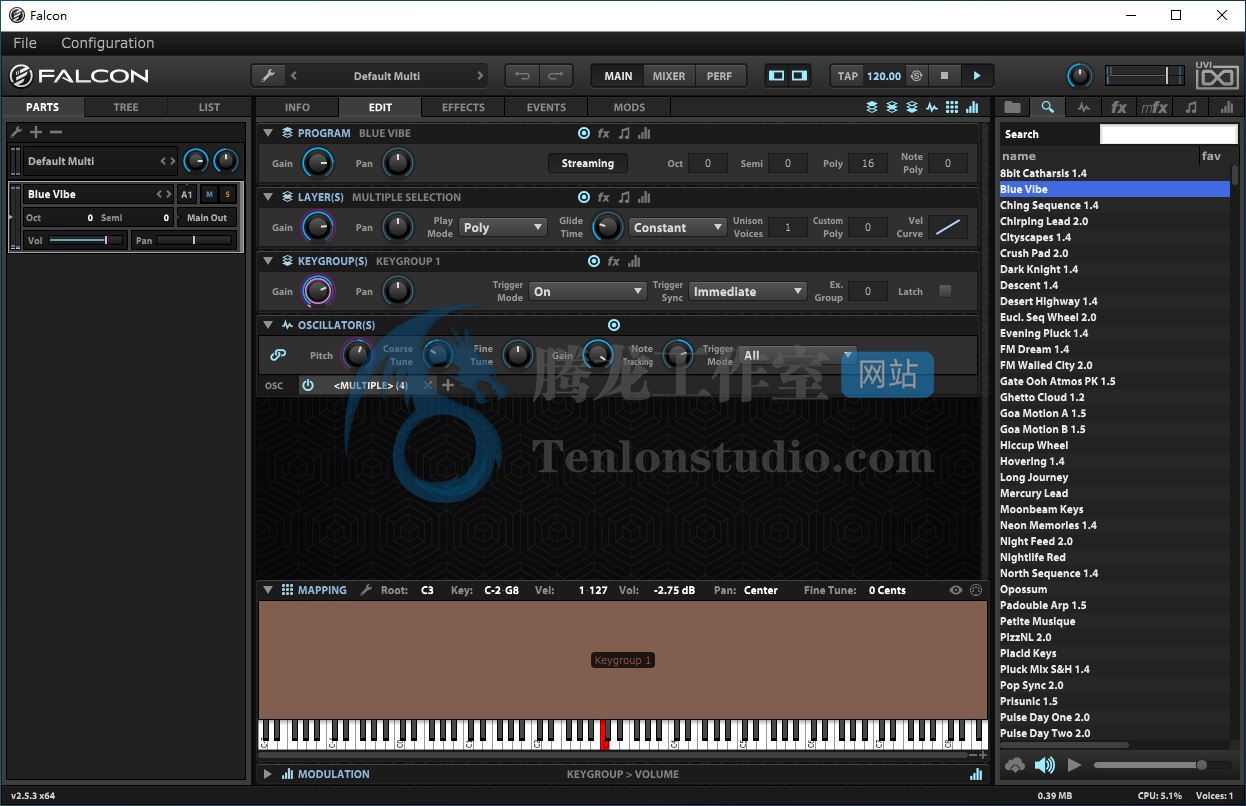The height and width of the screenshot is (806, 1246).
Task: Click the browser Search input field
Action: coord(1168,134)
